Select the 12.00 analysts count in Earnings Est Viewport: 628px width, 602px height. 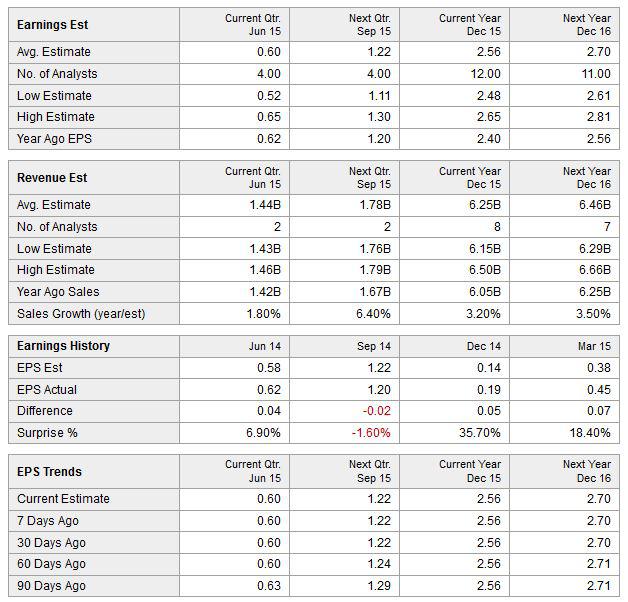[485, 74]
